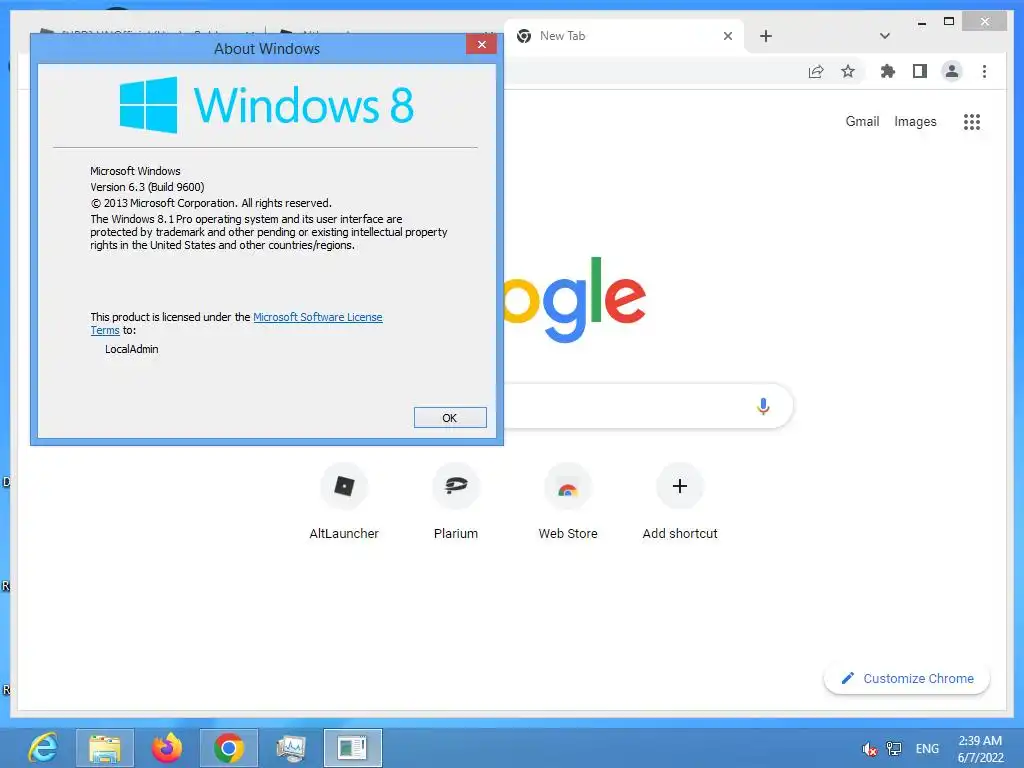Switch to Chrome in taskbar
This screenshot has width=1024, height=768.
pos(229,748)
